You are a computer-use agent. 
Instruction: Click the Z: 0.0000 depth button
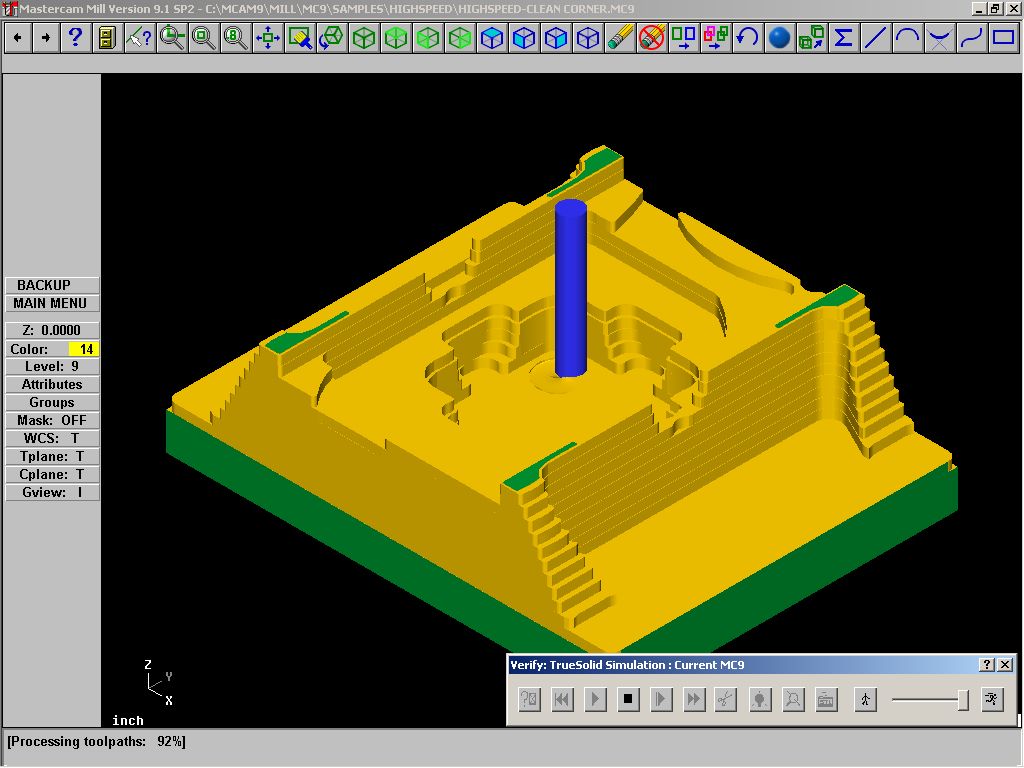[x=52, y=330]
